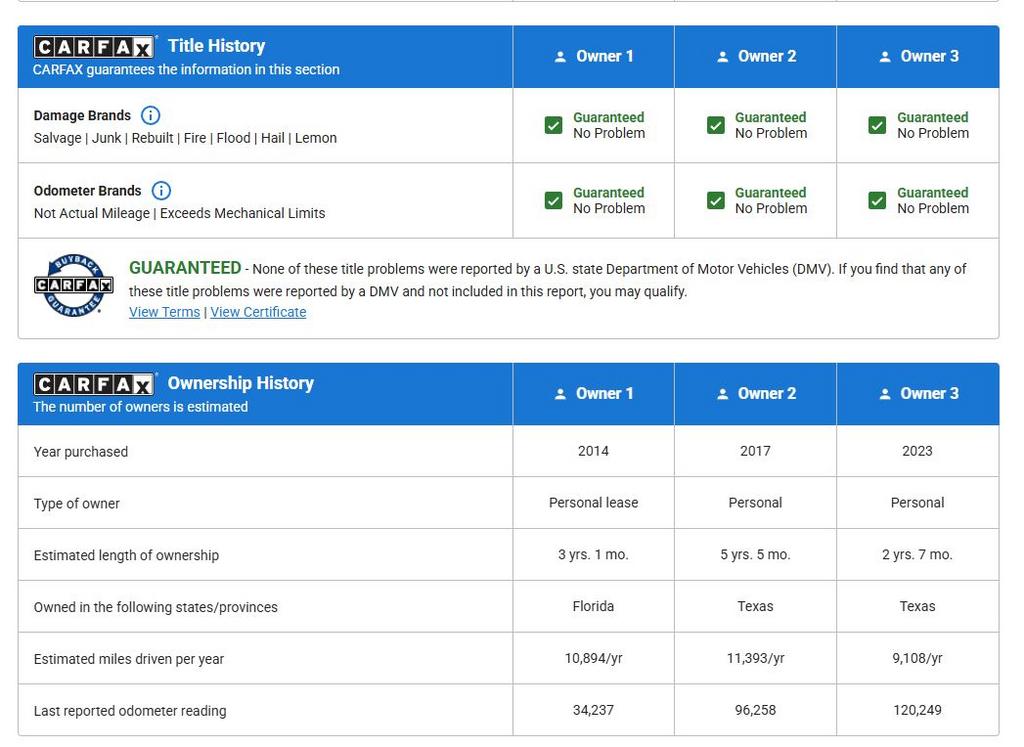Click Owner 3 last odometer reading 120,249

point(917,710)
